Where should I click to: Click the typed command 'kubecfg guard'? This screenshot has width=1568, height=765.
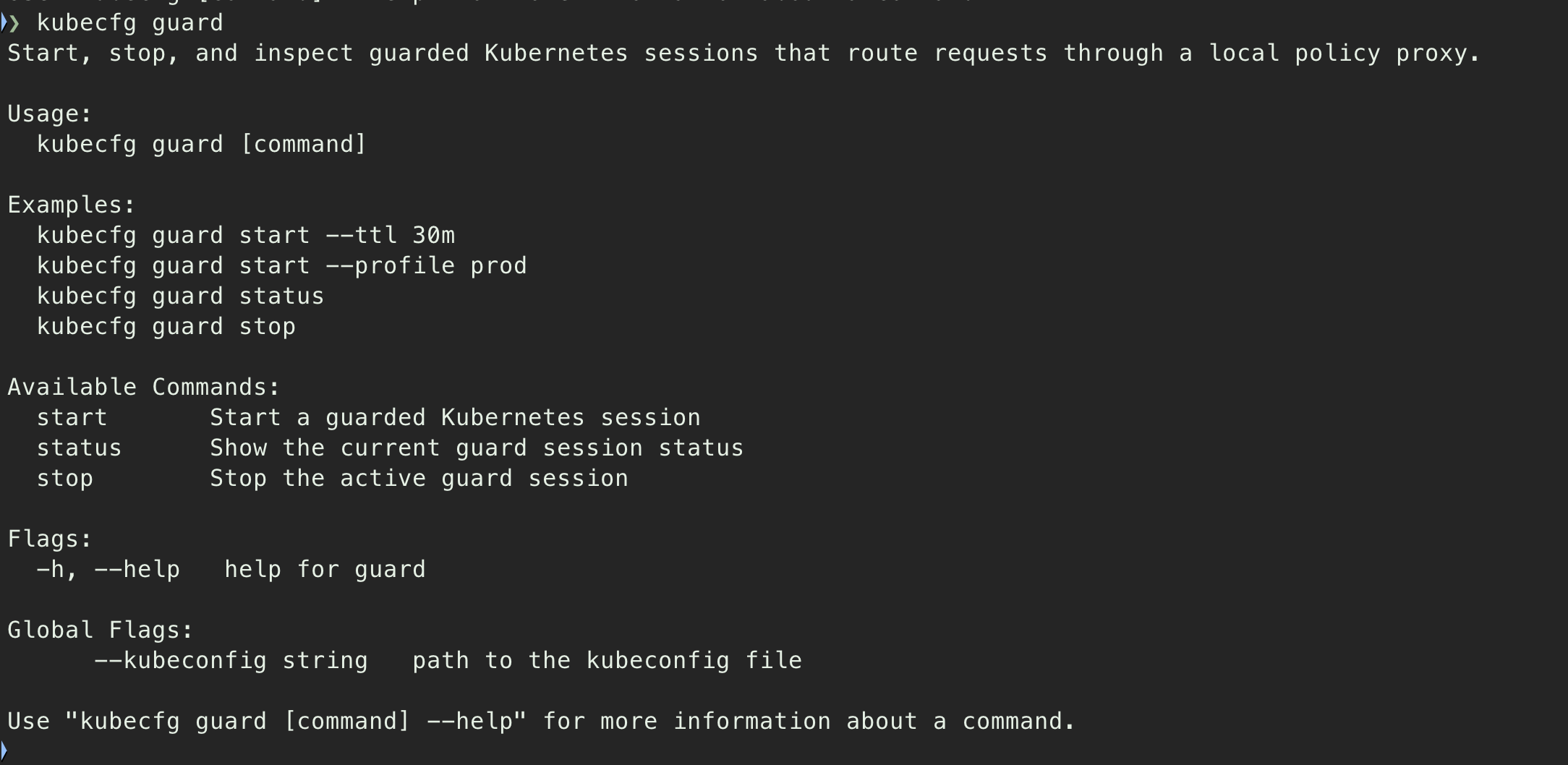[130, 24]
